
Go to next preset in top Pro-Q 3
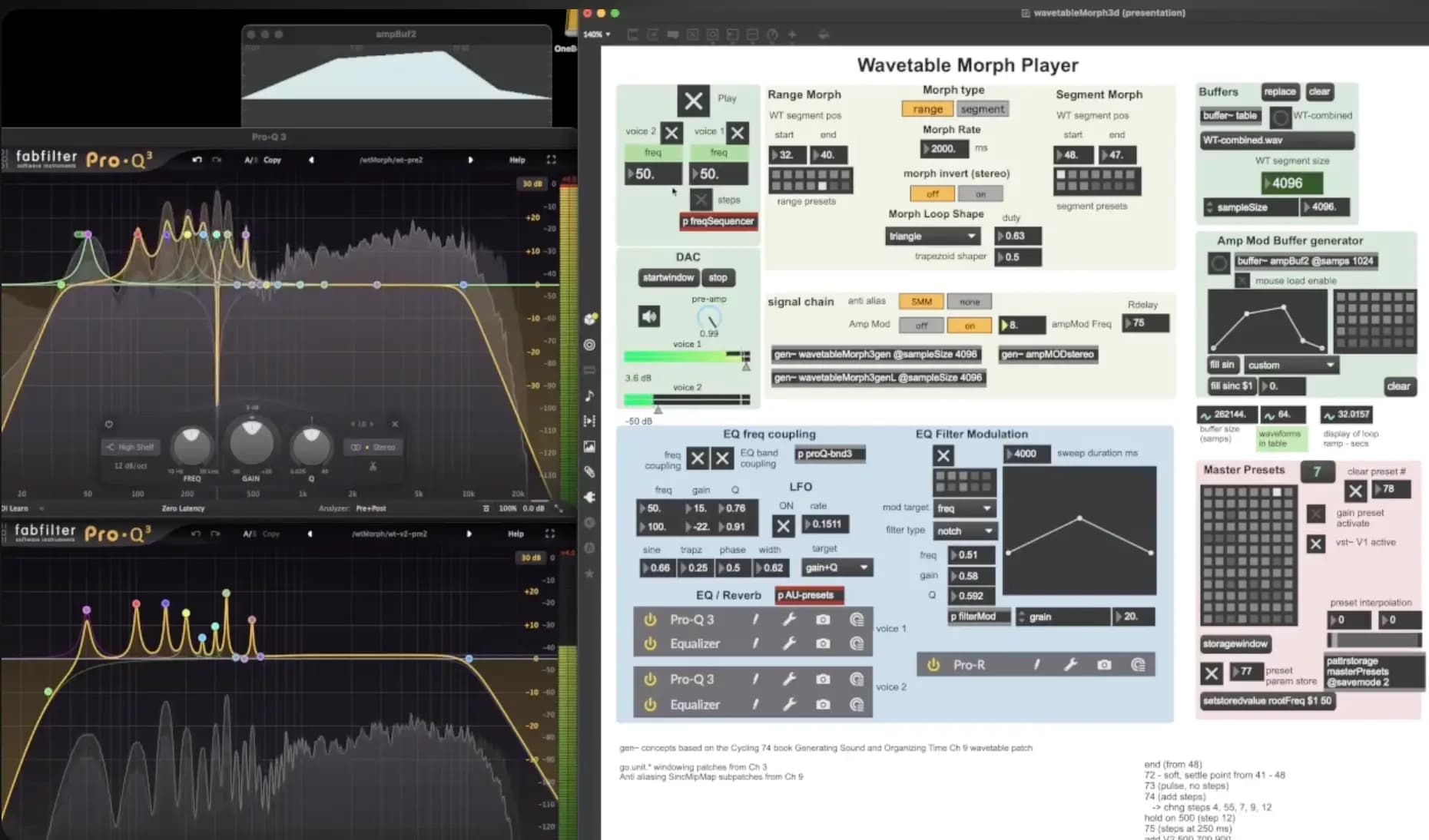coord(470,160)
